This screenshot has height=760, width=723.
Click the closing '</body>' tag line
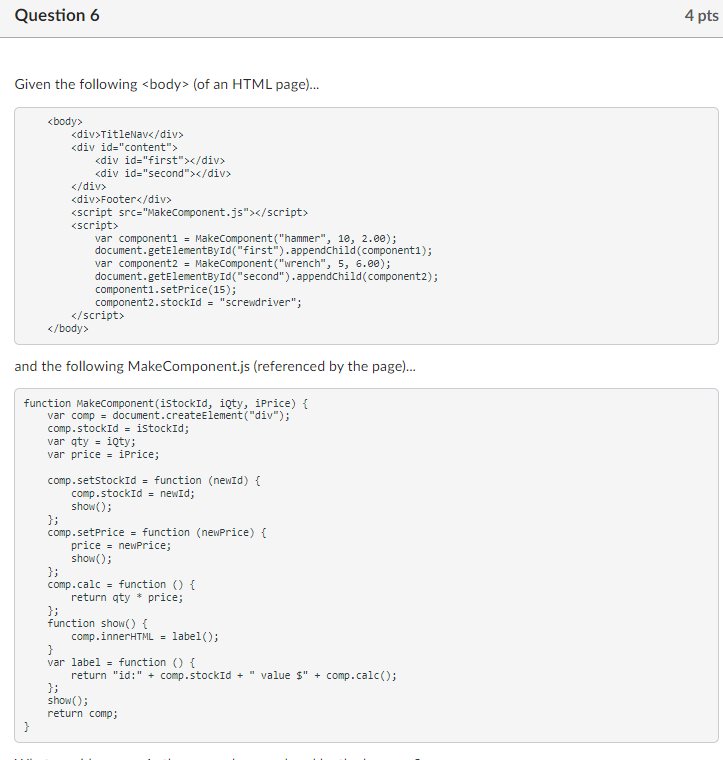68,329
